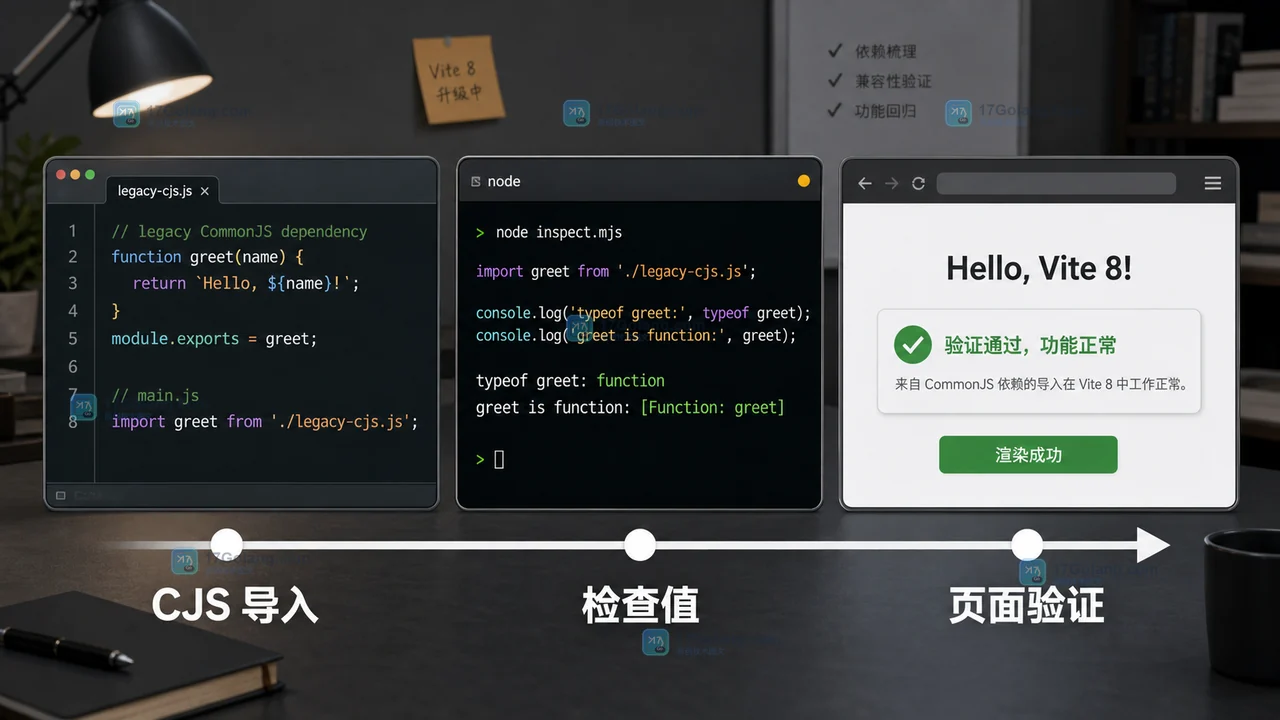
Task: Click the orange status dot in node window
Action: 803,181
